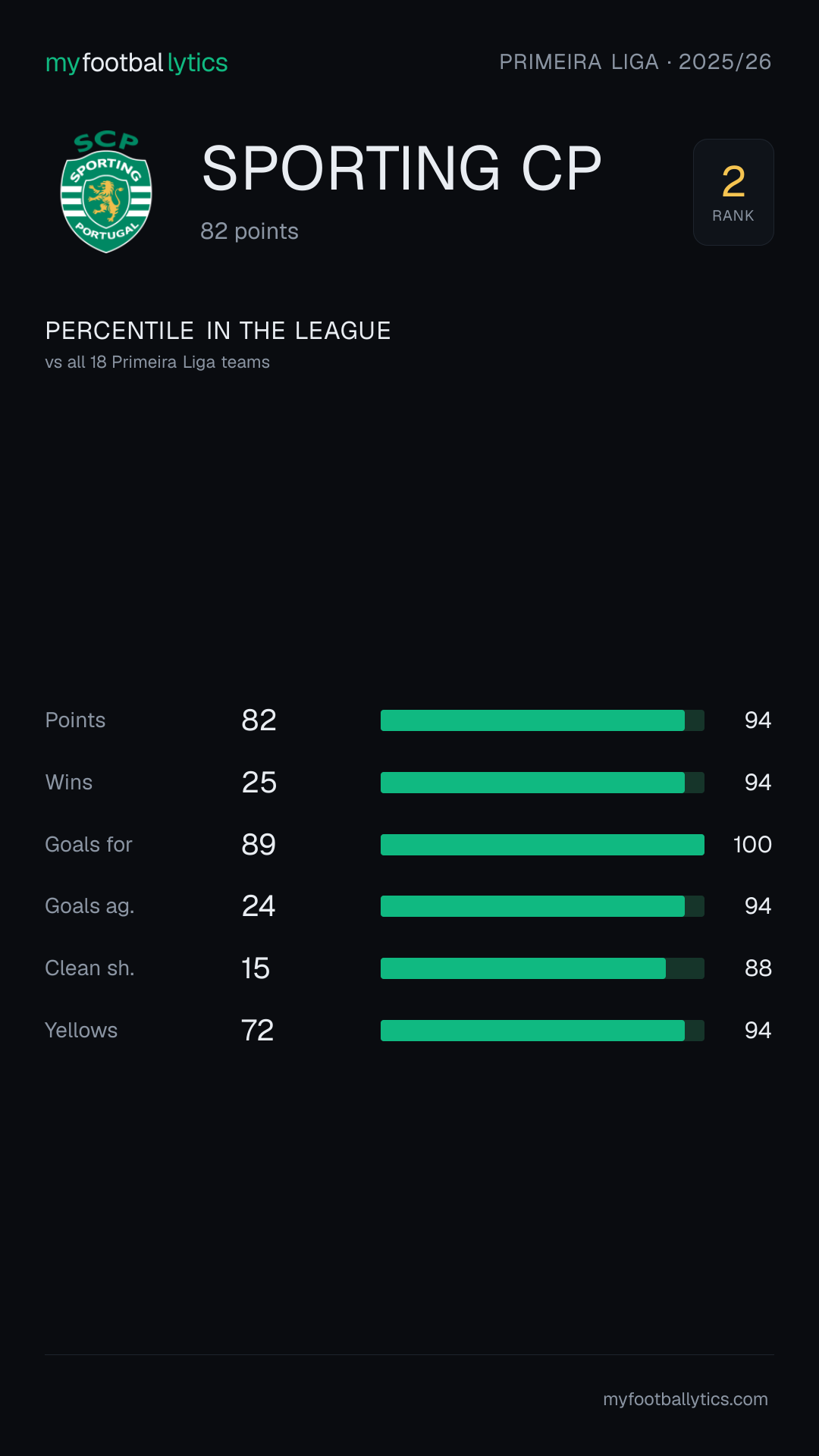
Task: Click the myfootballytics logo
Action: coord(136,63)
